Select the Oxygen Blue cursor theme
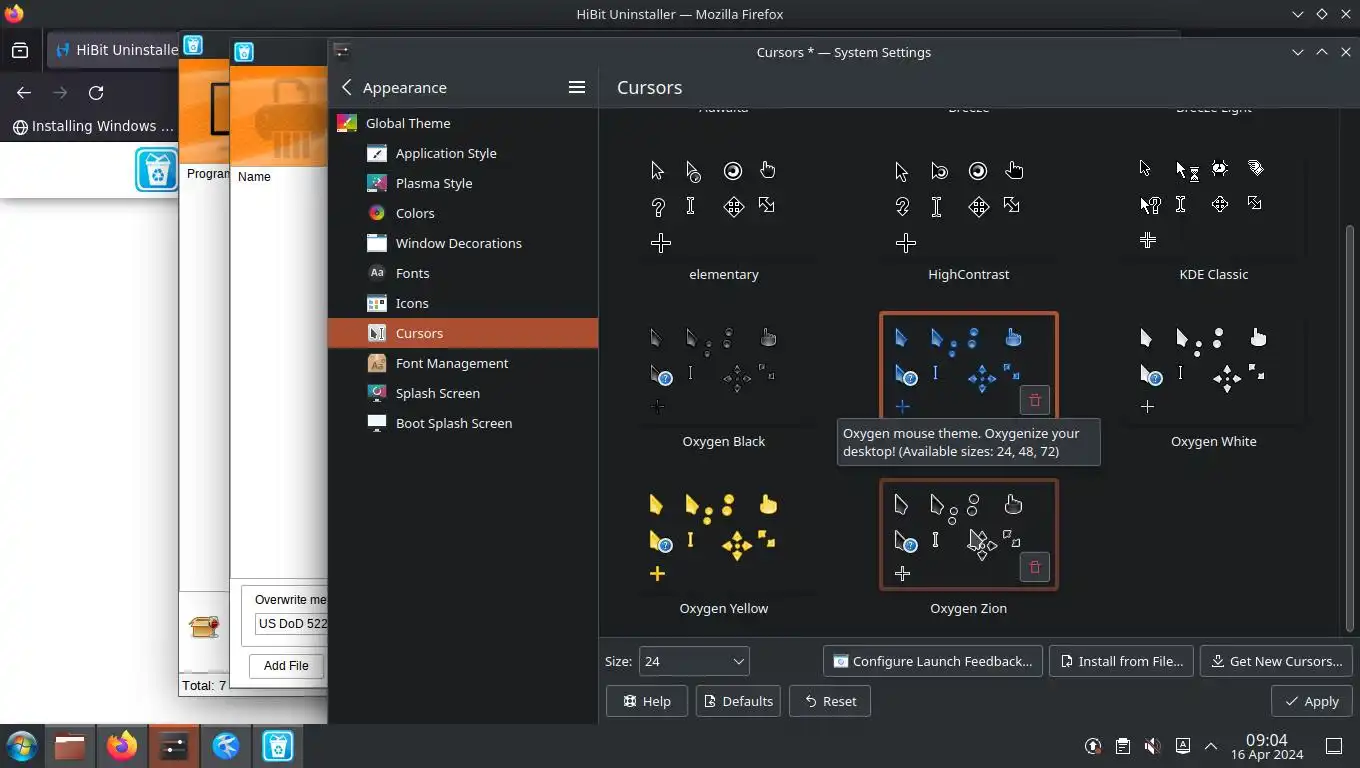This screenshot has height=768, width=1360. [x=968, y=366]
